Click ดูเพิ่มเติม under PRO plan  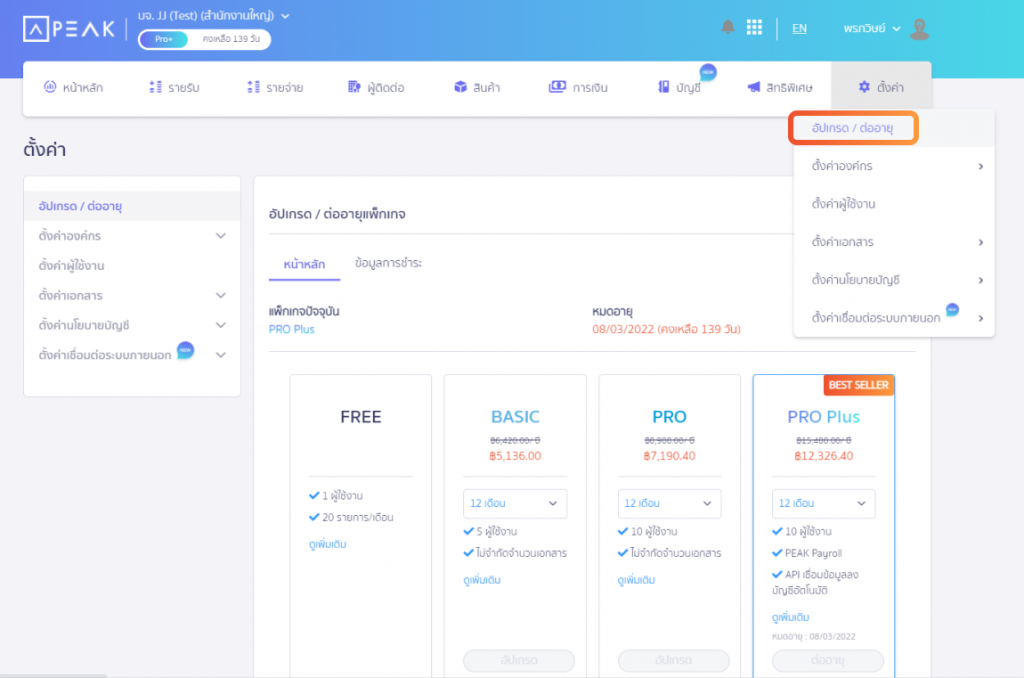(x=636, y=579)
